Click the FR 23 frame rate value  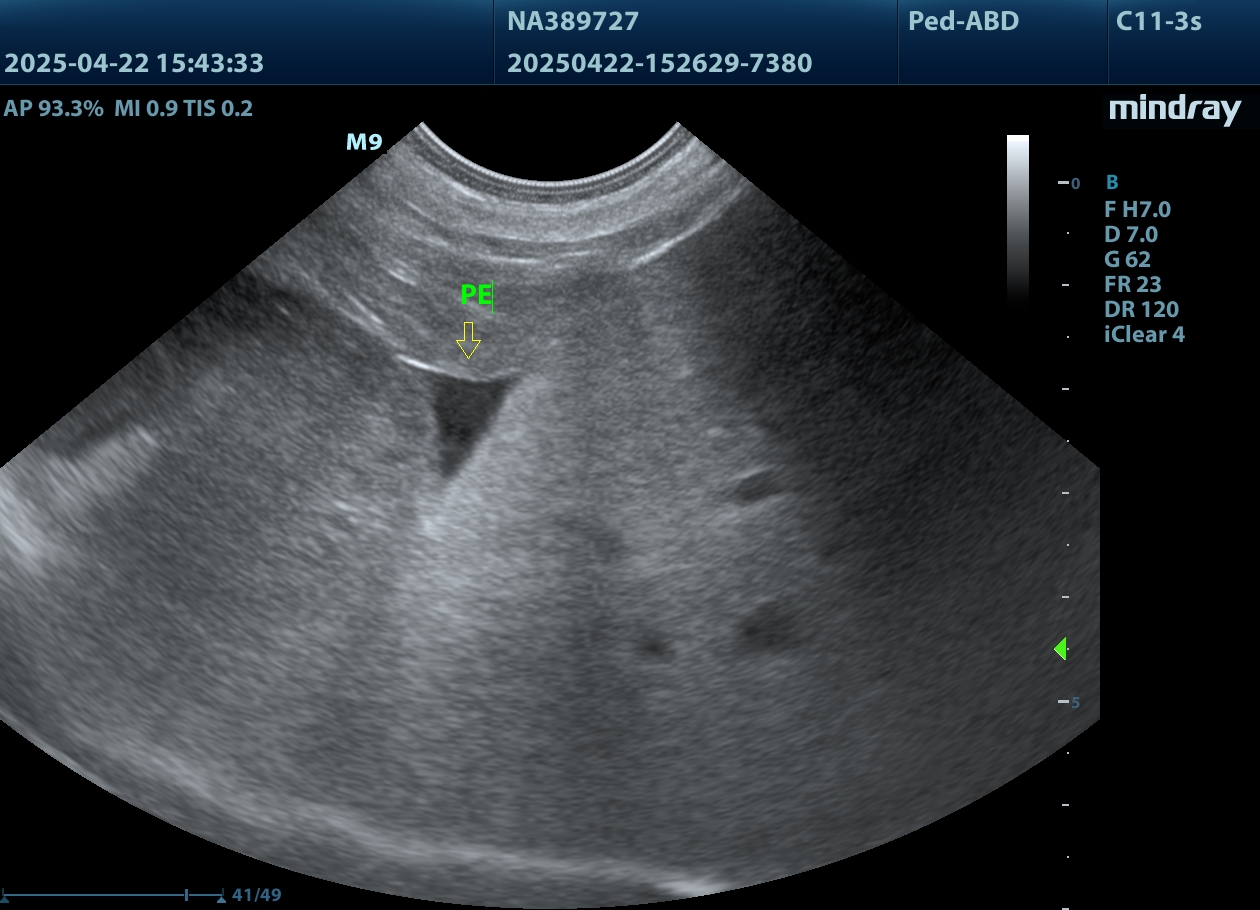pyautogui.click(x=1132, y=284)
